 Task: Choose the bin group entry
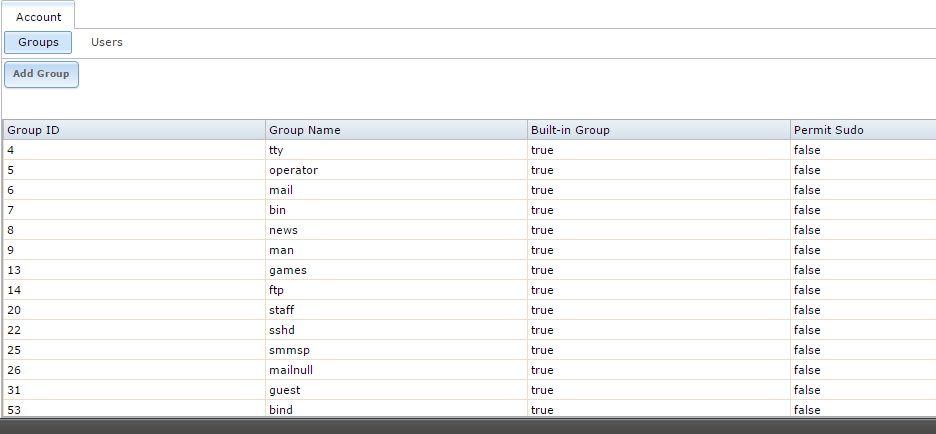tap(469, 210)
